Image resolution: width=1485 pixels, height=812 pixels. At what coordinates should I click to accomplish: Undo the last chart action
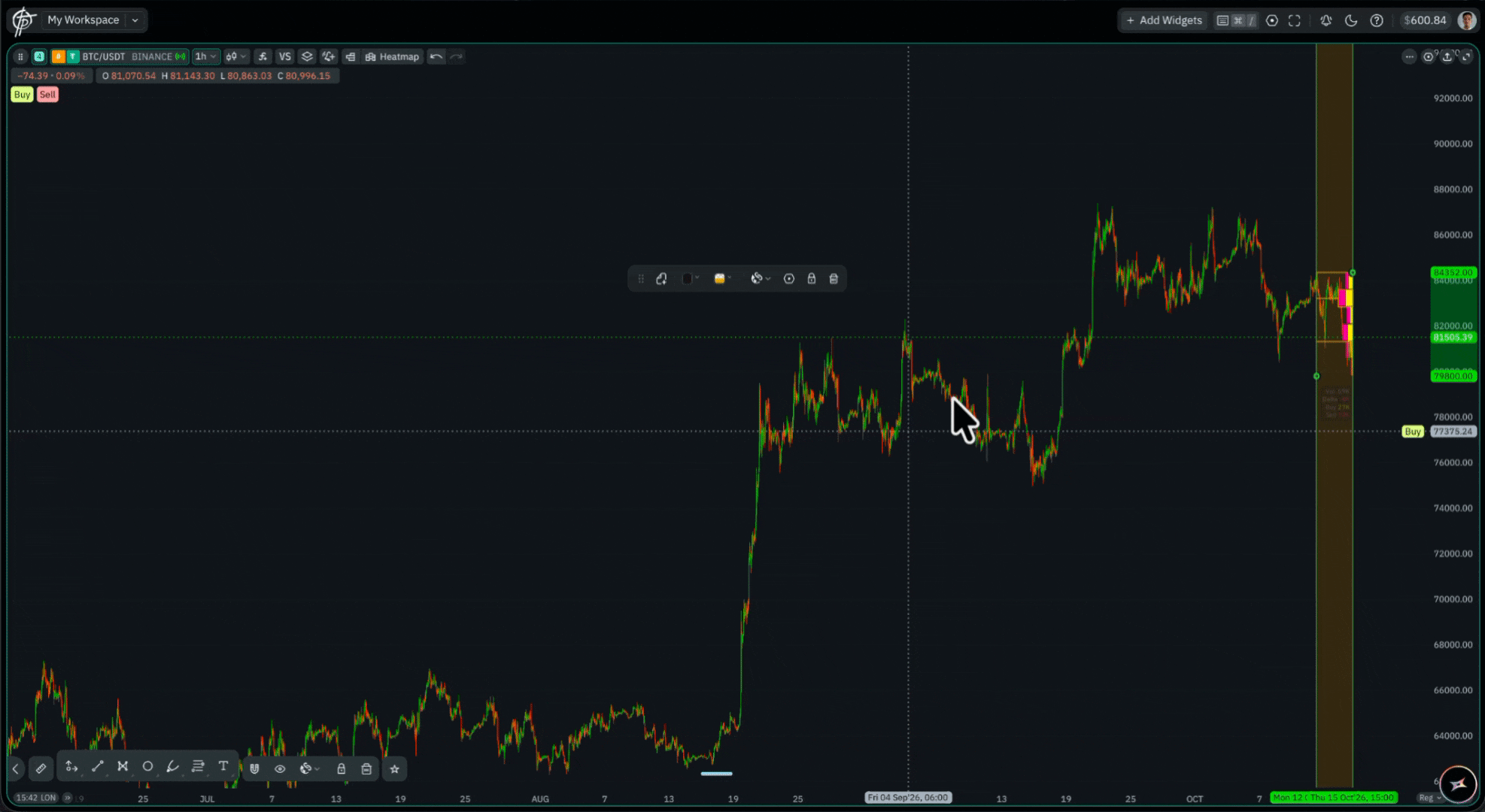pyautogui.click(x=436, y=56)
